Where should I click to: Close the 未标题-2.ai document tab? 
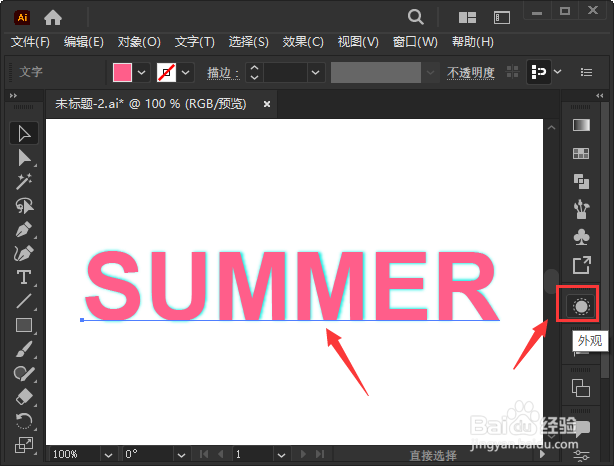click(267, 104)
